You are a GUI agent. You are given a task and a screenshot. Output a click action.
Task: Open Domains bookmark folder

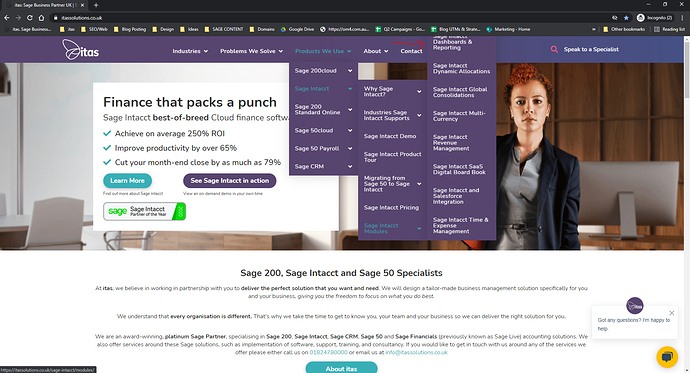click(262, 29)
